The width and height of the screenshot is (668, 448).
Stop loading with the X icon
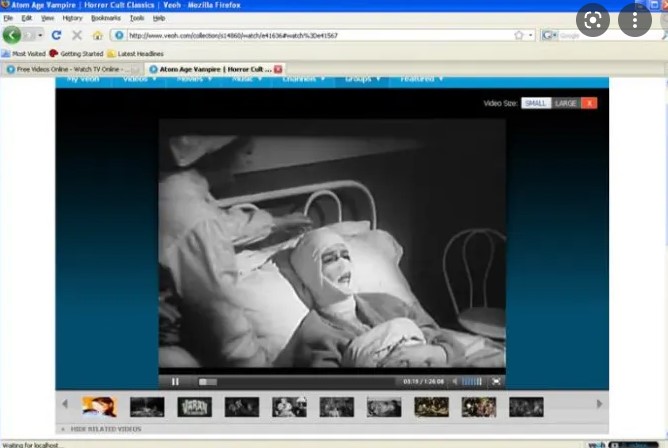[x=77, y=35]
